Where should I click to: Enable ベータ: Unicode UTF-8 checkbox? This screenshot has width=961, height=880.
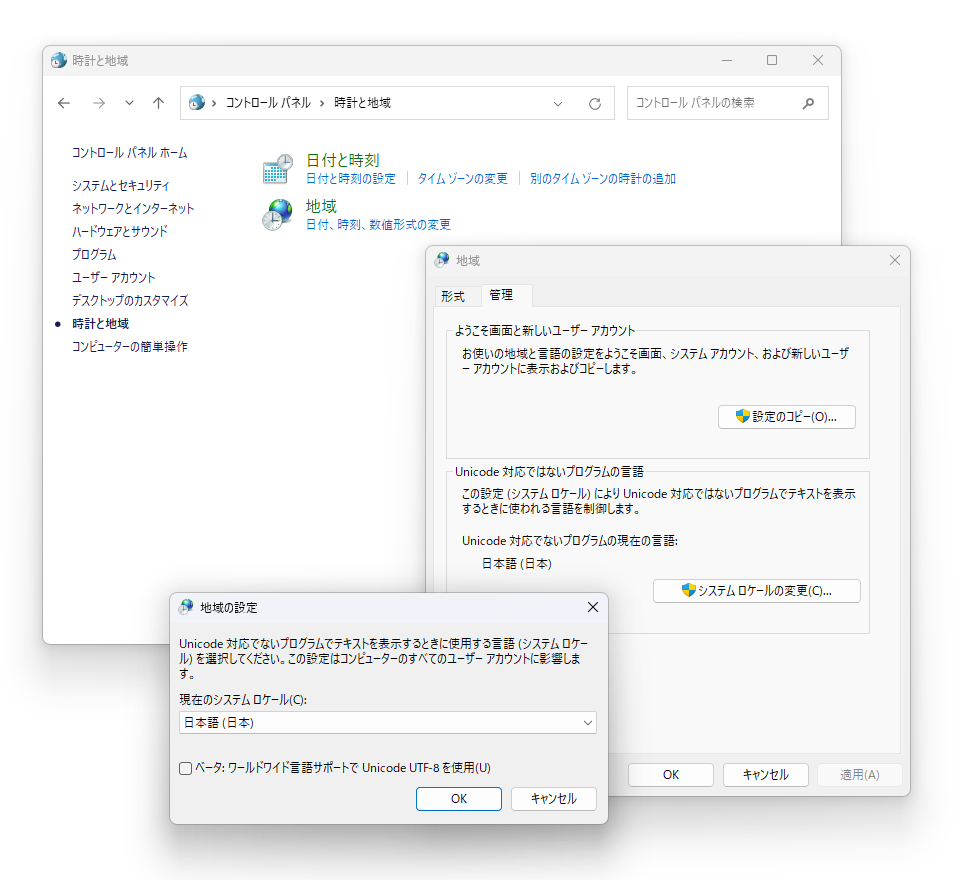[184, 768]
